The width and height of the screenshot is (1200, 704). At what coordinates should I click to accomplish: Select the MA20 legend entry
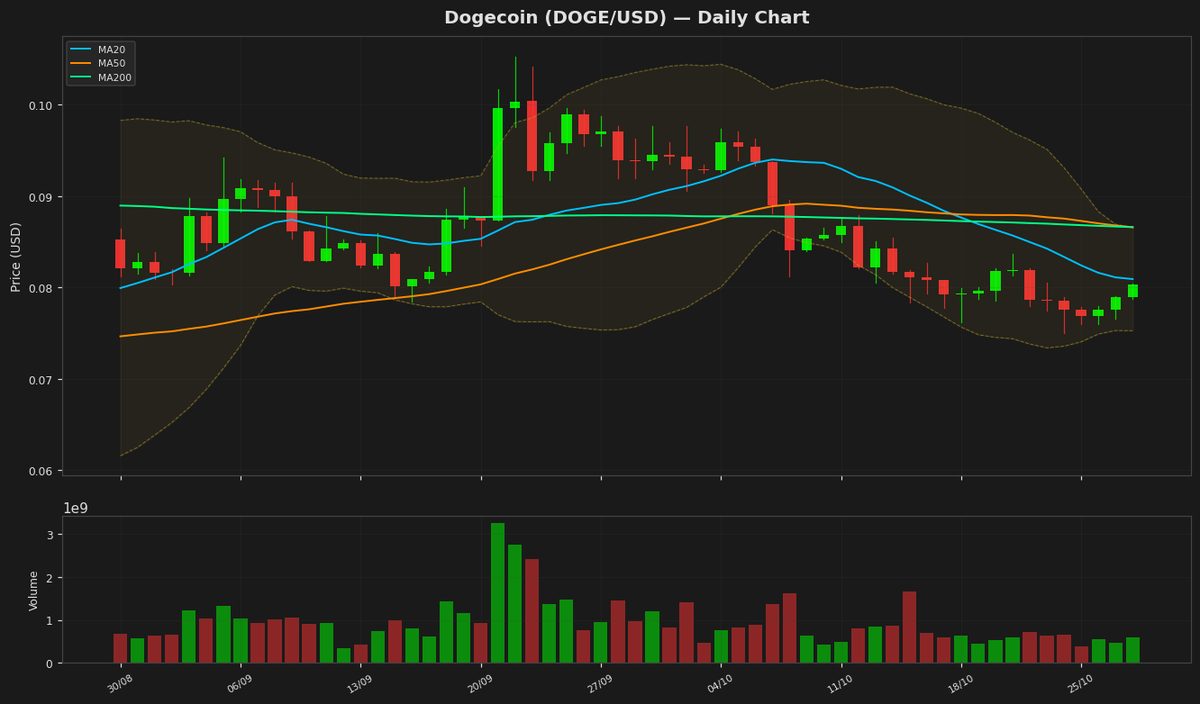click(x=101, y=49)
